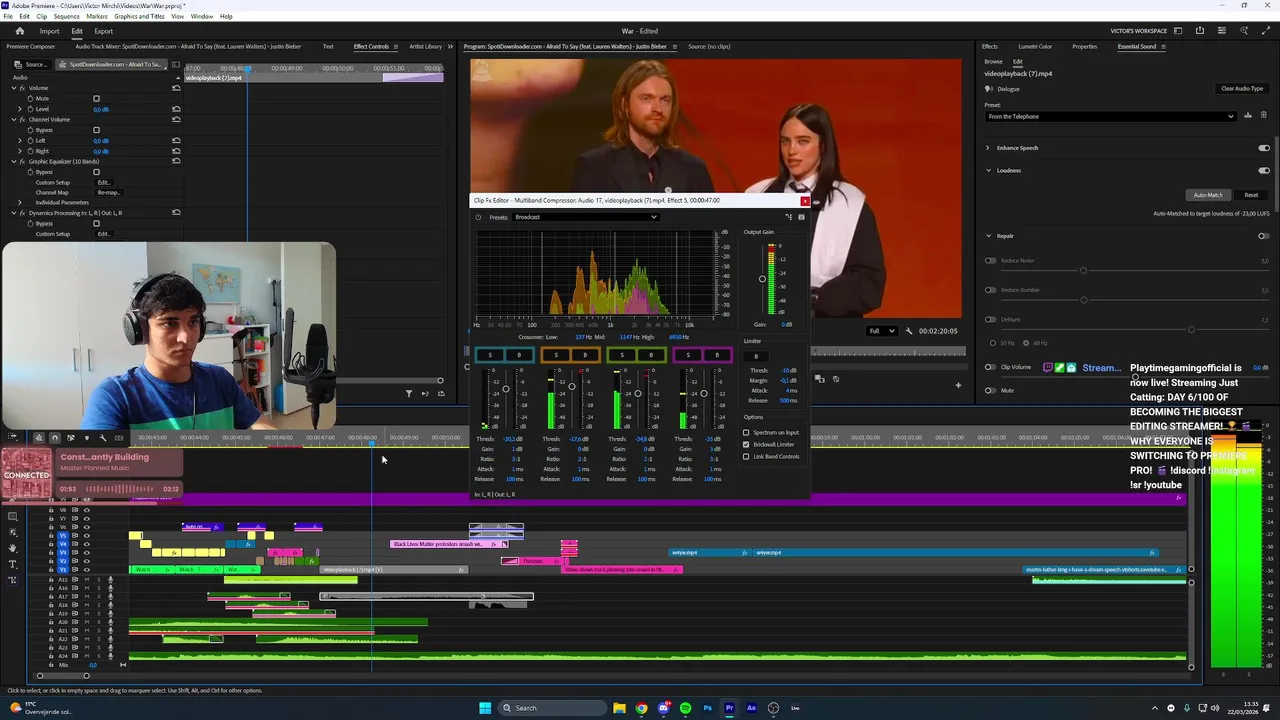Screen dimensions: 1280x720
Task: Click the Re-map channel button
Action: [x=107, y=193]
